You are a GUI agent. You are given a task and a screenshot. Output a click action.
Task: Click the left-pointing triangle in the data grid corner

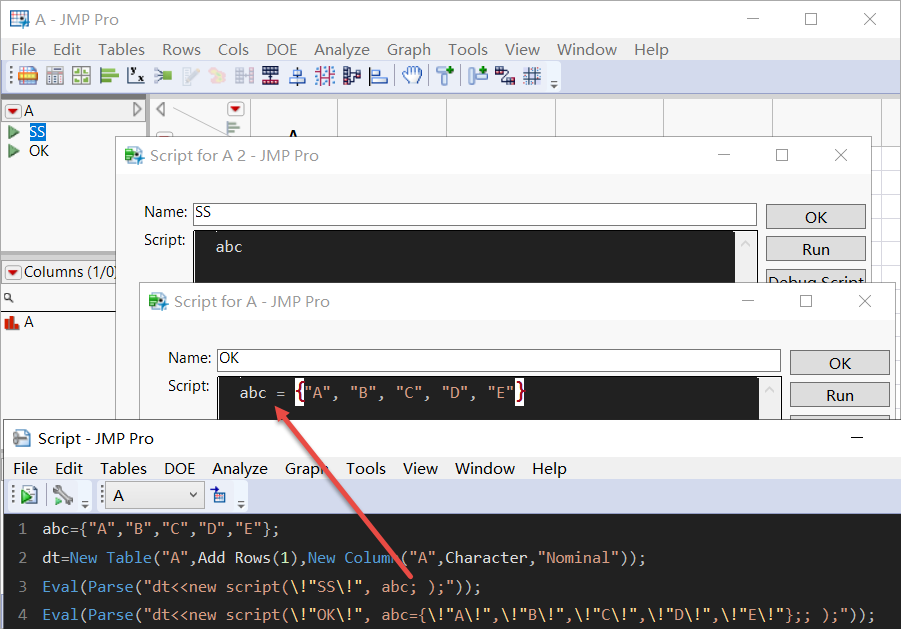tap(161, 109)
